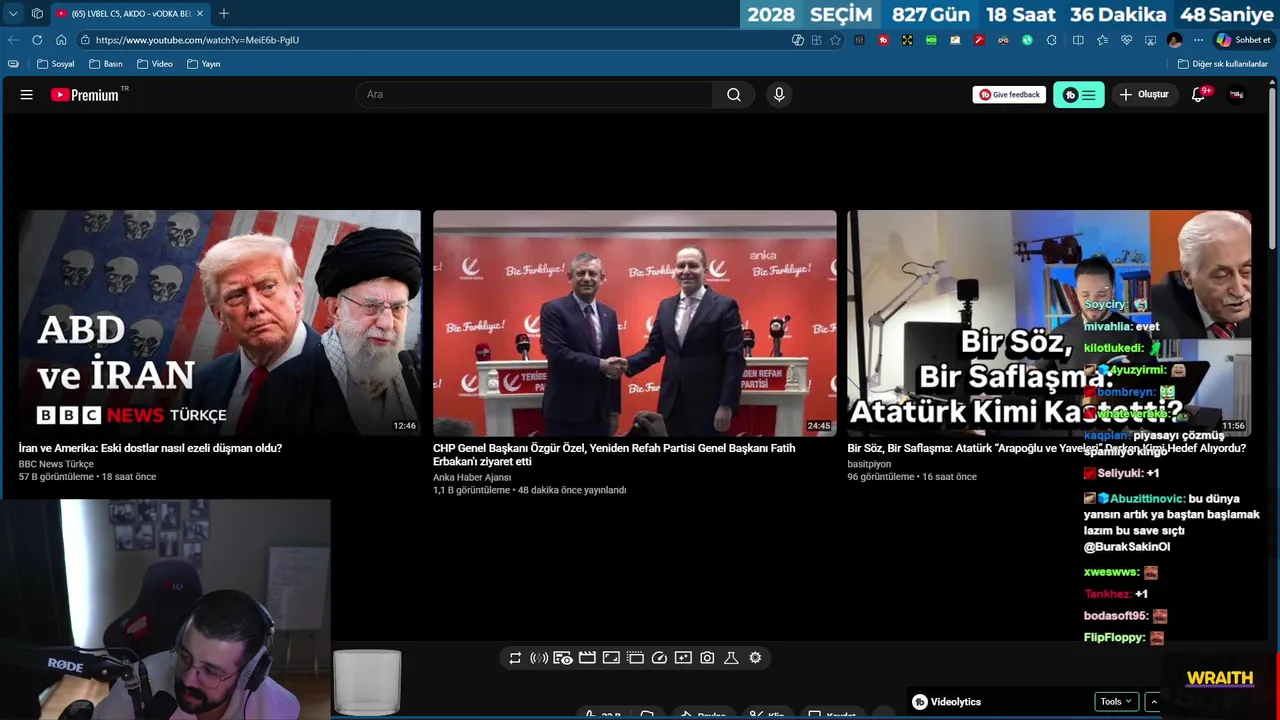Open the Sosyal bookmarks folder
The image size is (1280, 720).
[56, 64]
